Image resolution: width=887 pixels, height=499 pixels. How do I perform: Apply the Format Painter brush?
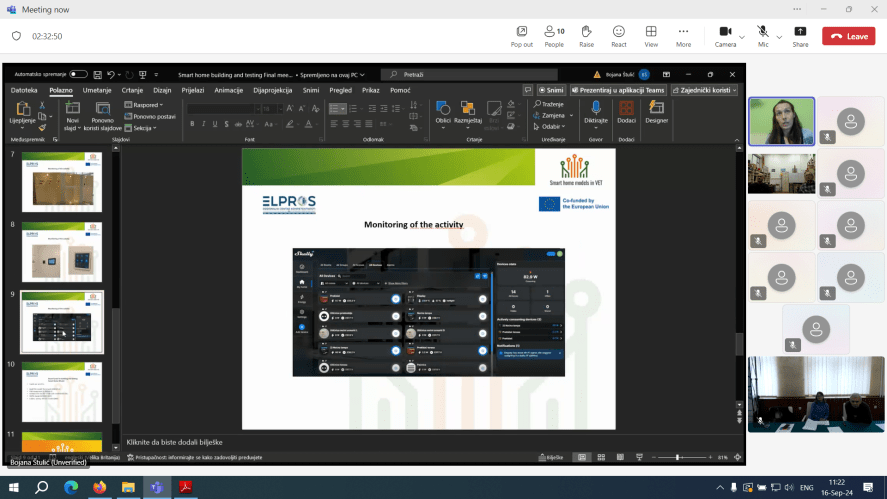coord(42,128)
